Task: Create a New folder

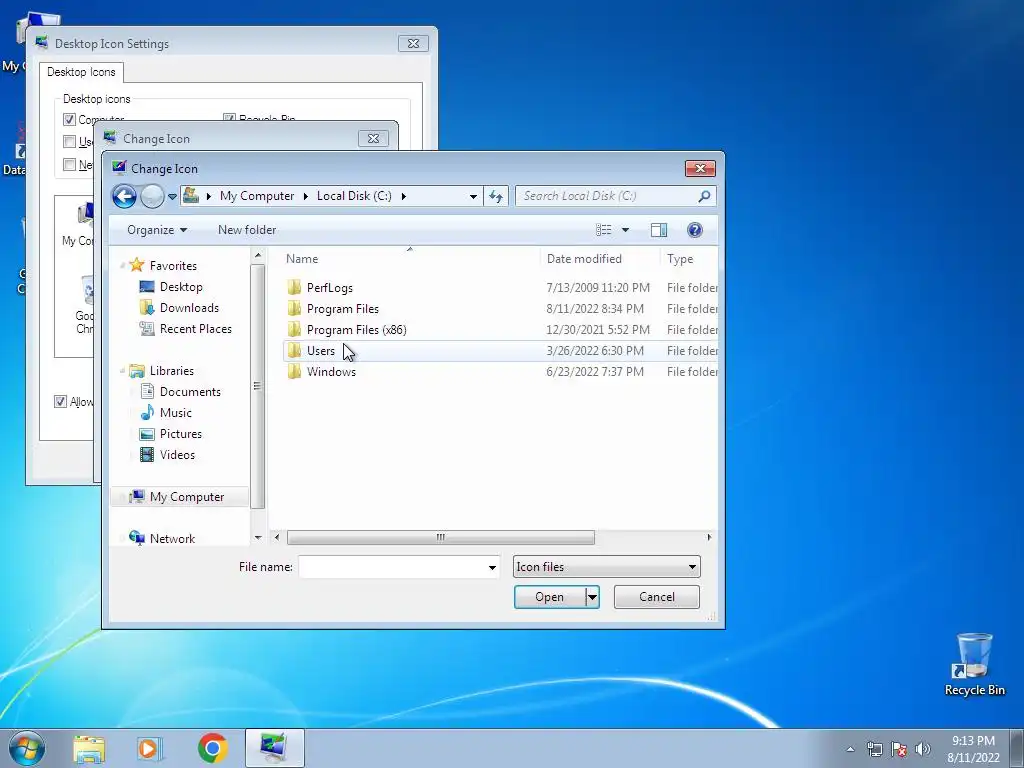Action: point(247,230)
